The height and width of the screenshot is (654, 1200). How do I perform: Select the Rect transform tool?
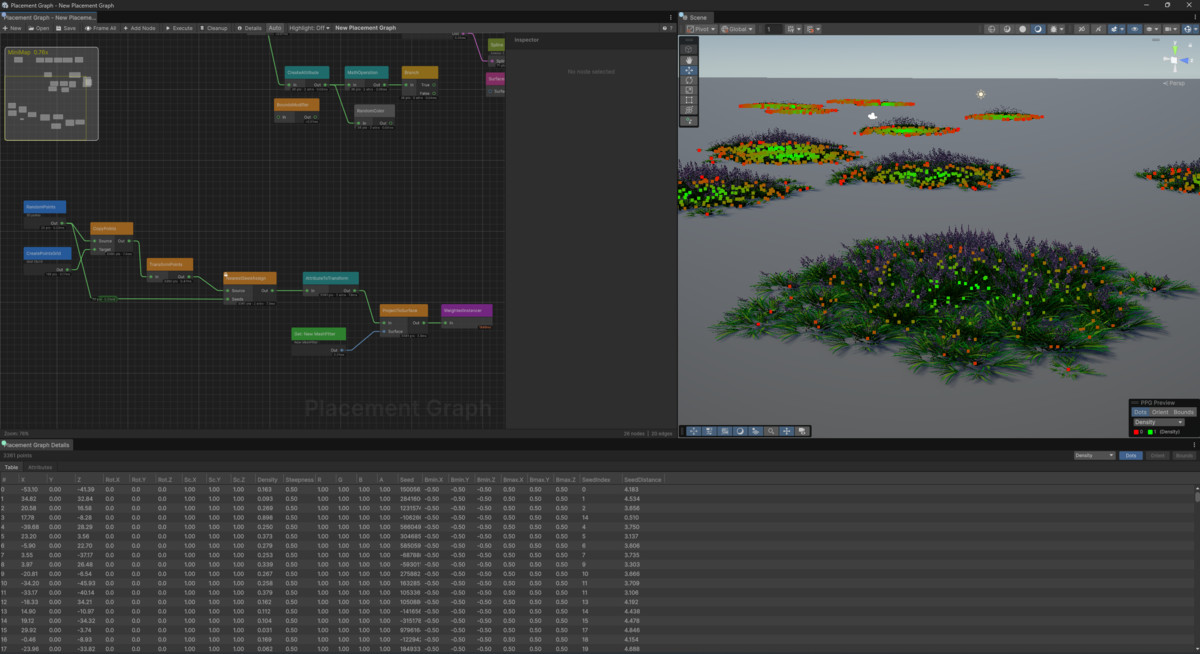(x=690, y=100)
